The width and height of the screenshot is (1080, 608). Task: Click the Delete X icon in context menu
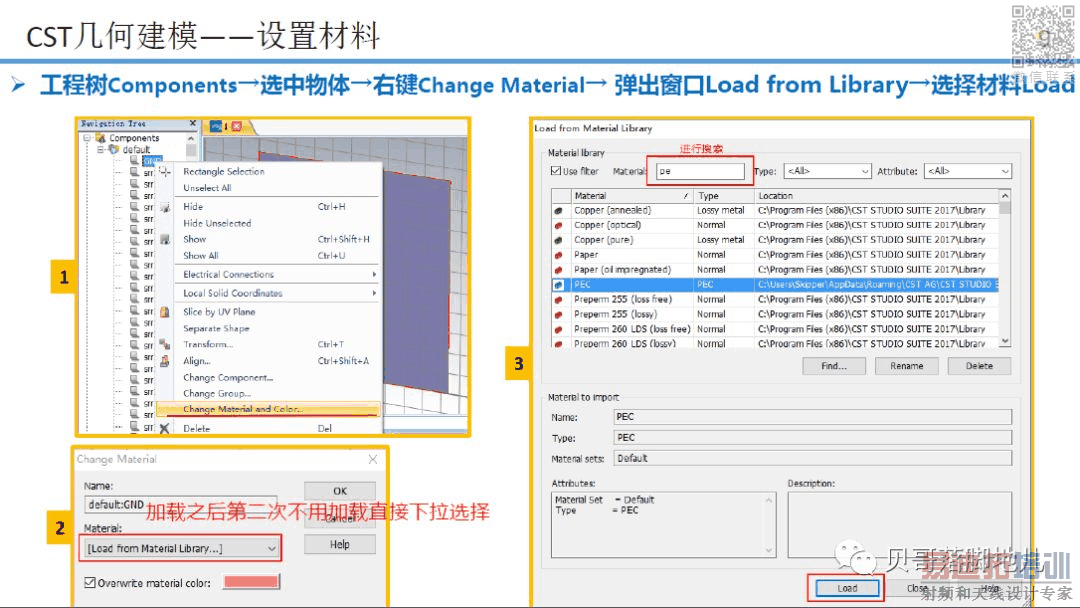pos(165,428)
